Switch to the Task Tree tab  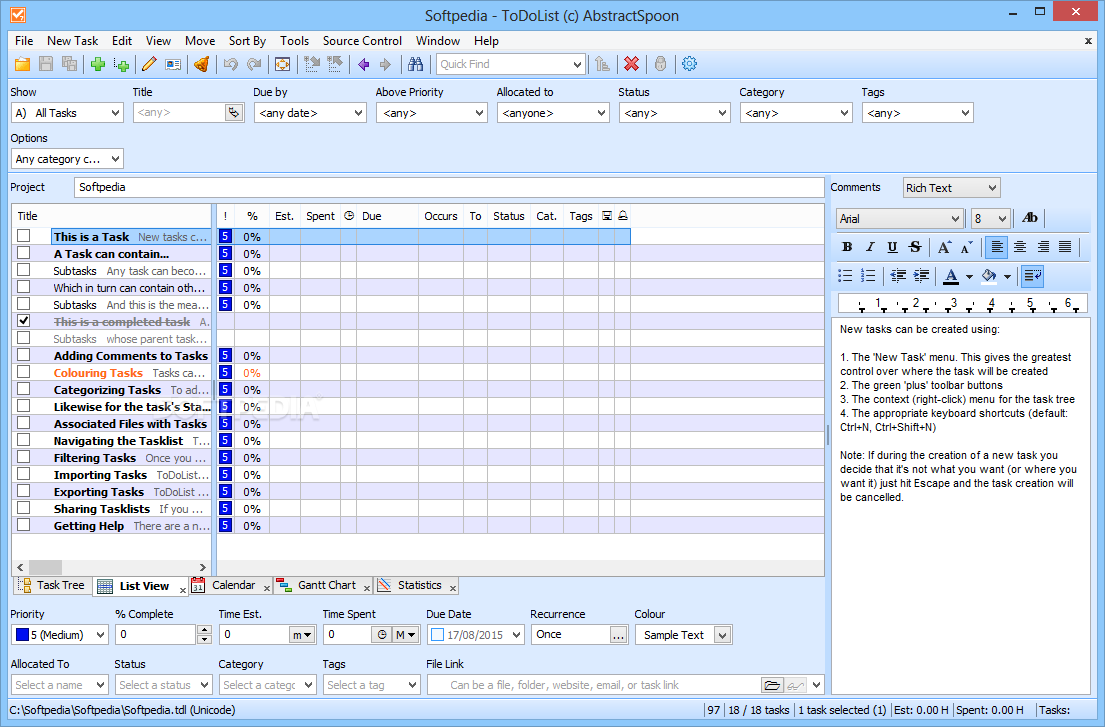click(x=52, y=585)
